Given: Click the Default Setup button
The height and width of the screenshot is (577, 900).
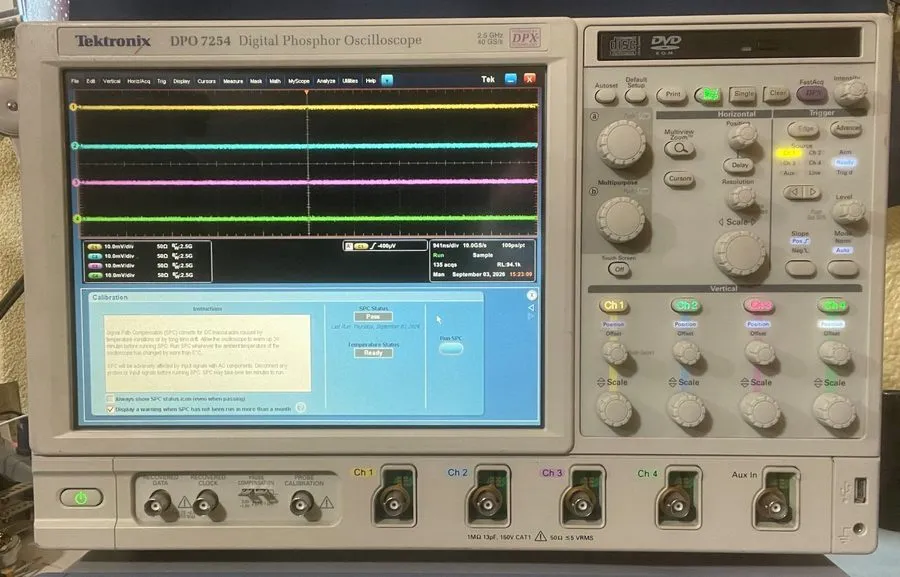Looking at the screenshot, I should pyautogui.click(x=635, y=95).
